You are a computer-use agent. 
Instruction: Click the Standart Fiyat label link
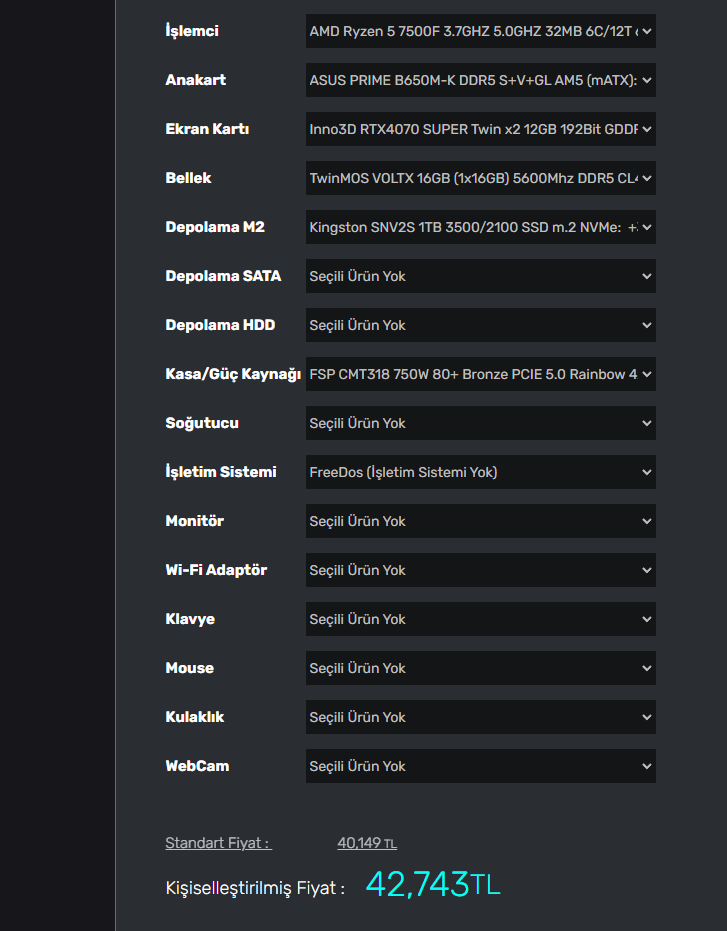218,843
